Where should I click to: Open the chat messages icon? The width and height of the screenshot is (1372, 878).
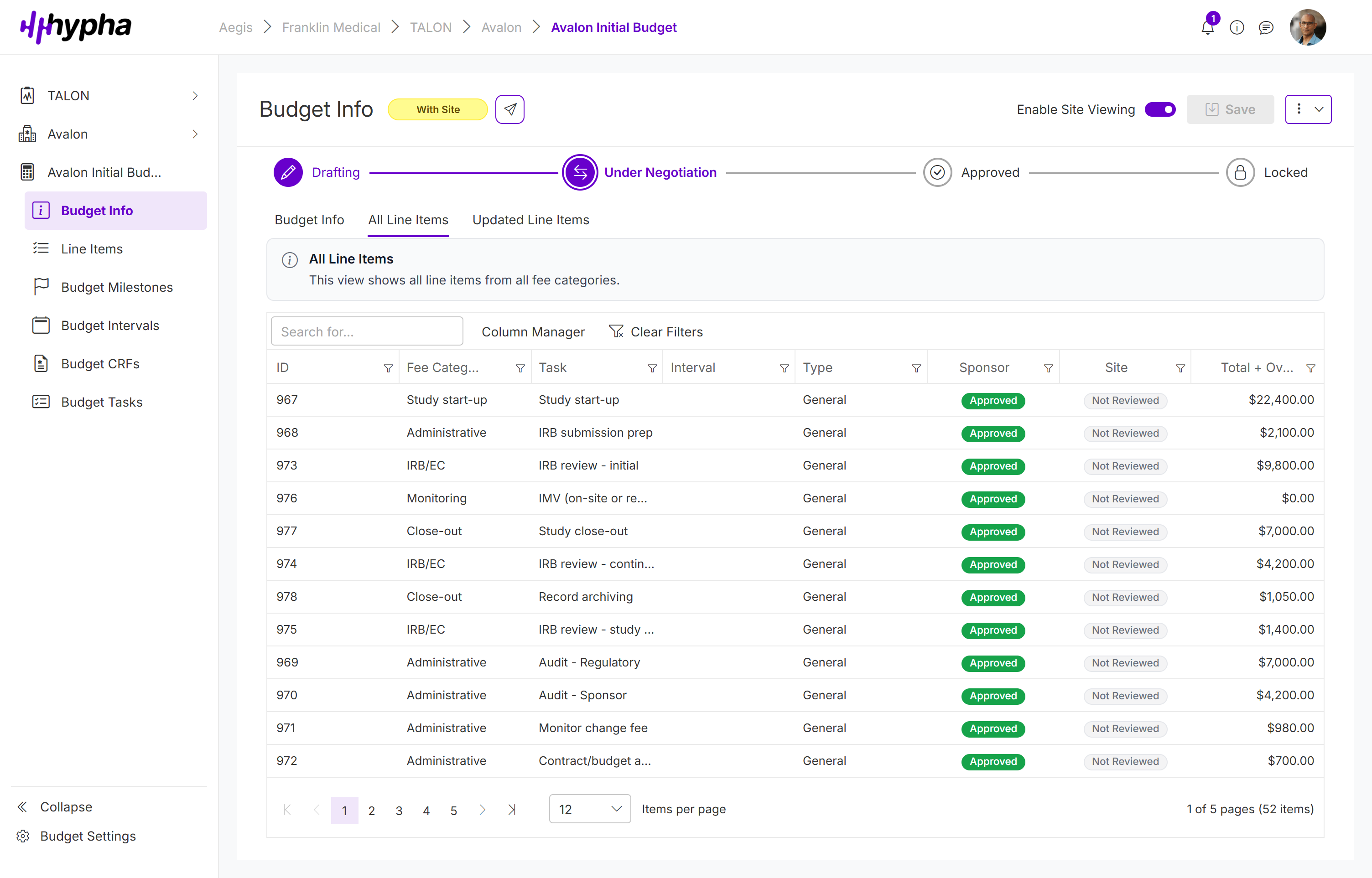(x=1267, y=27)
